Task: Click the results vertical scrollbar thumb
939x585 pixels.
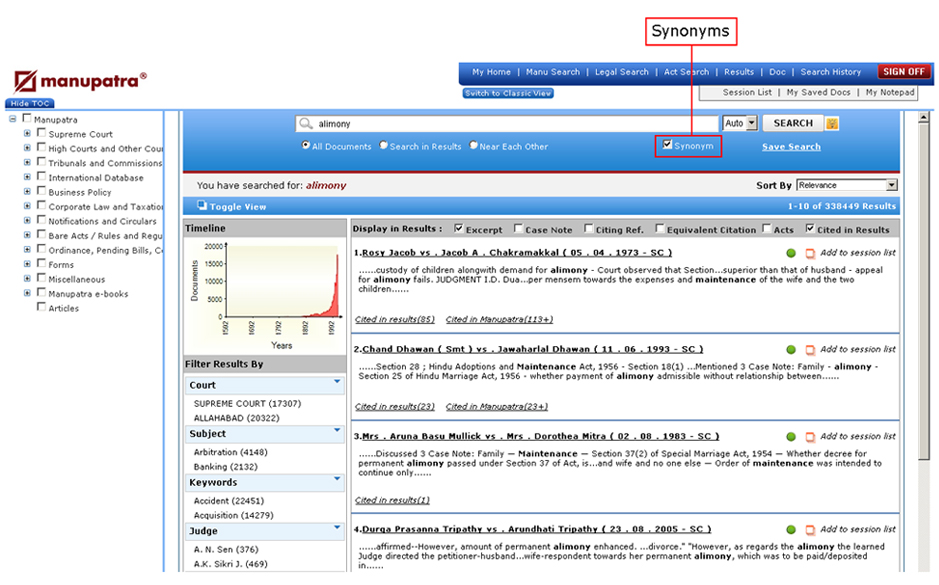Action: point(924,292)
